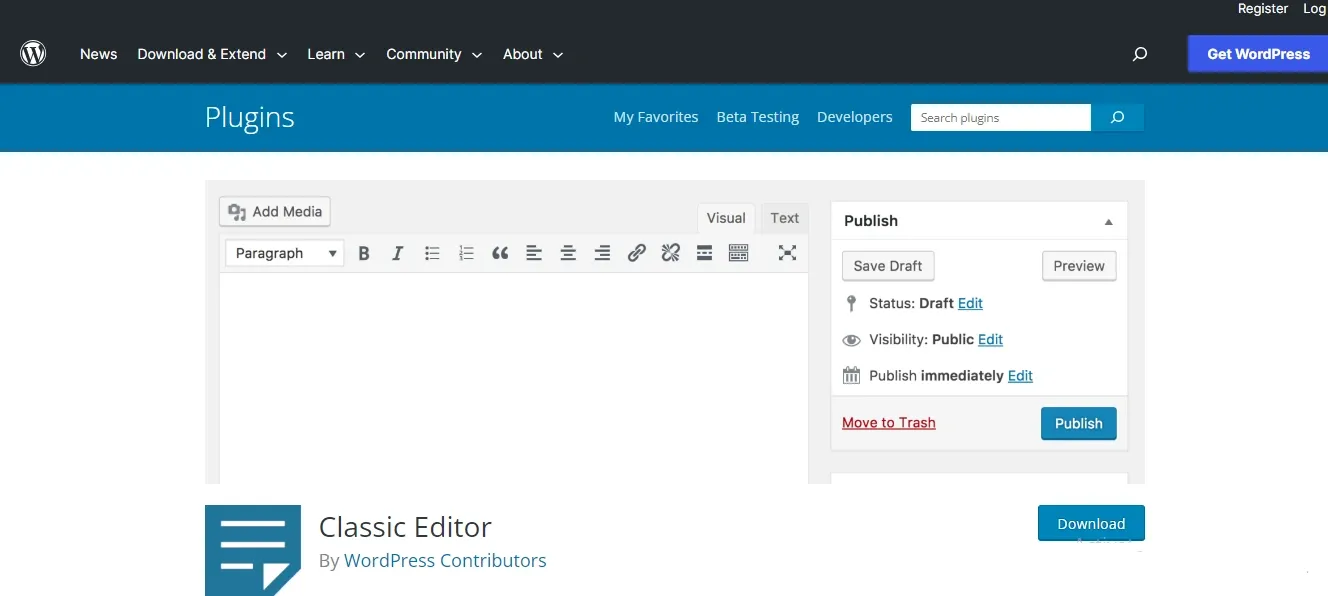This screenshot has width=1328, height=596.
Task: Click the Status pin icon
Action: pyautogui.click(x=851, y=303)
